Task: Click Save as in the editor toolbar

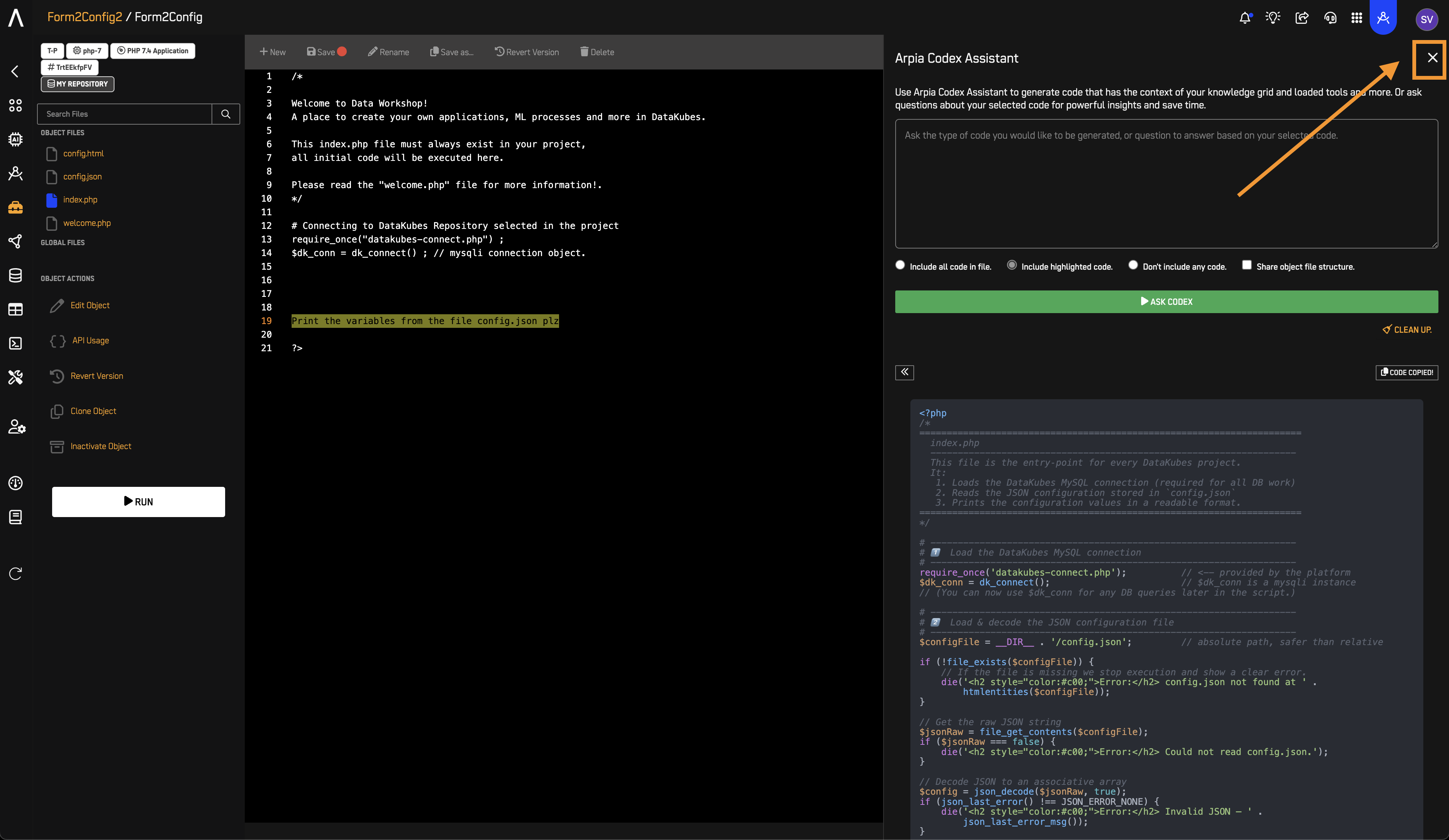Action: coord(452,52)
